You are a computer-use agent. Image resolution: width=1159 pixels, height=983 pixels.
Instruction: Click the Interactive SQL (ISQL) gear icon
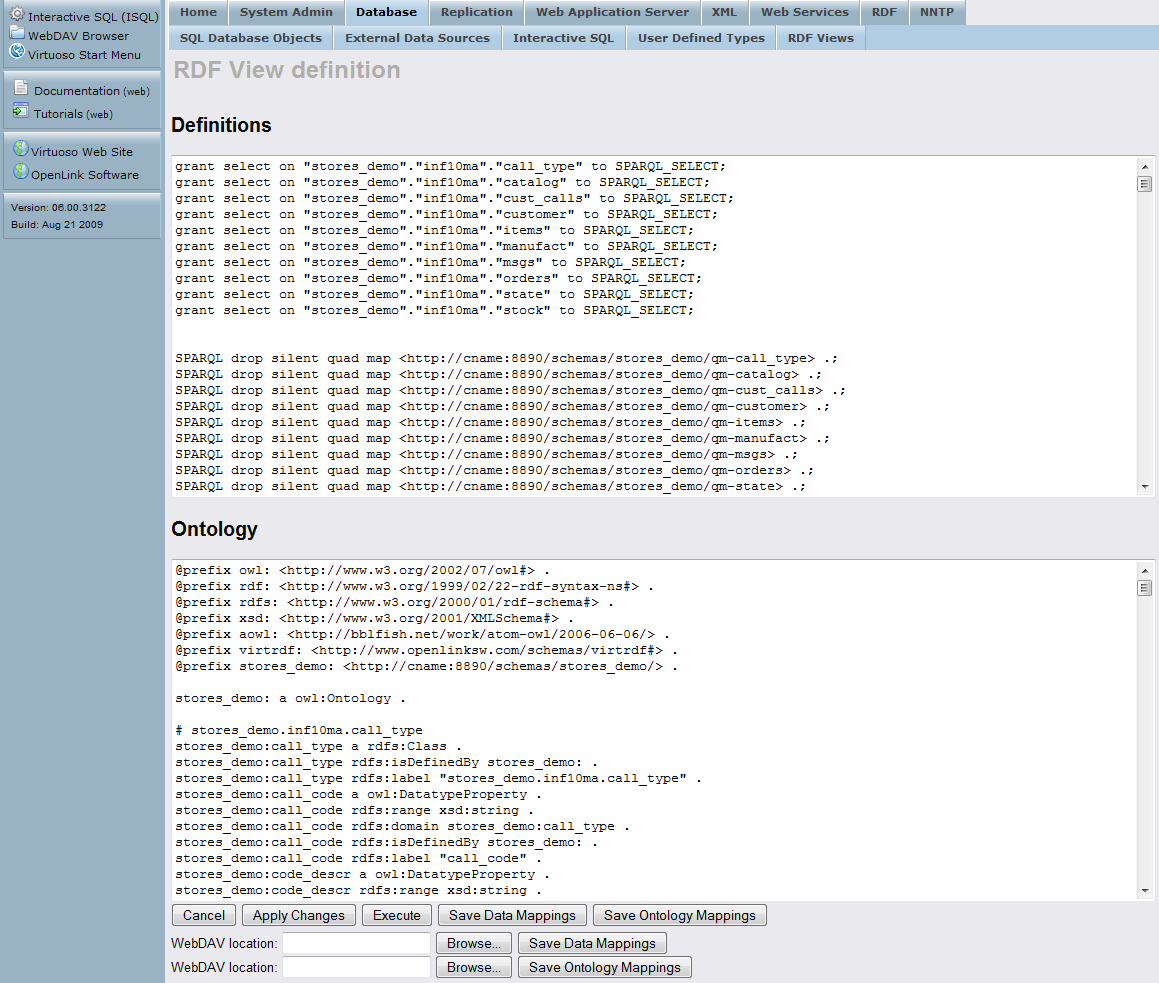17,14
